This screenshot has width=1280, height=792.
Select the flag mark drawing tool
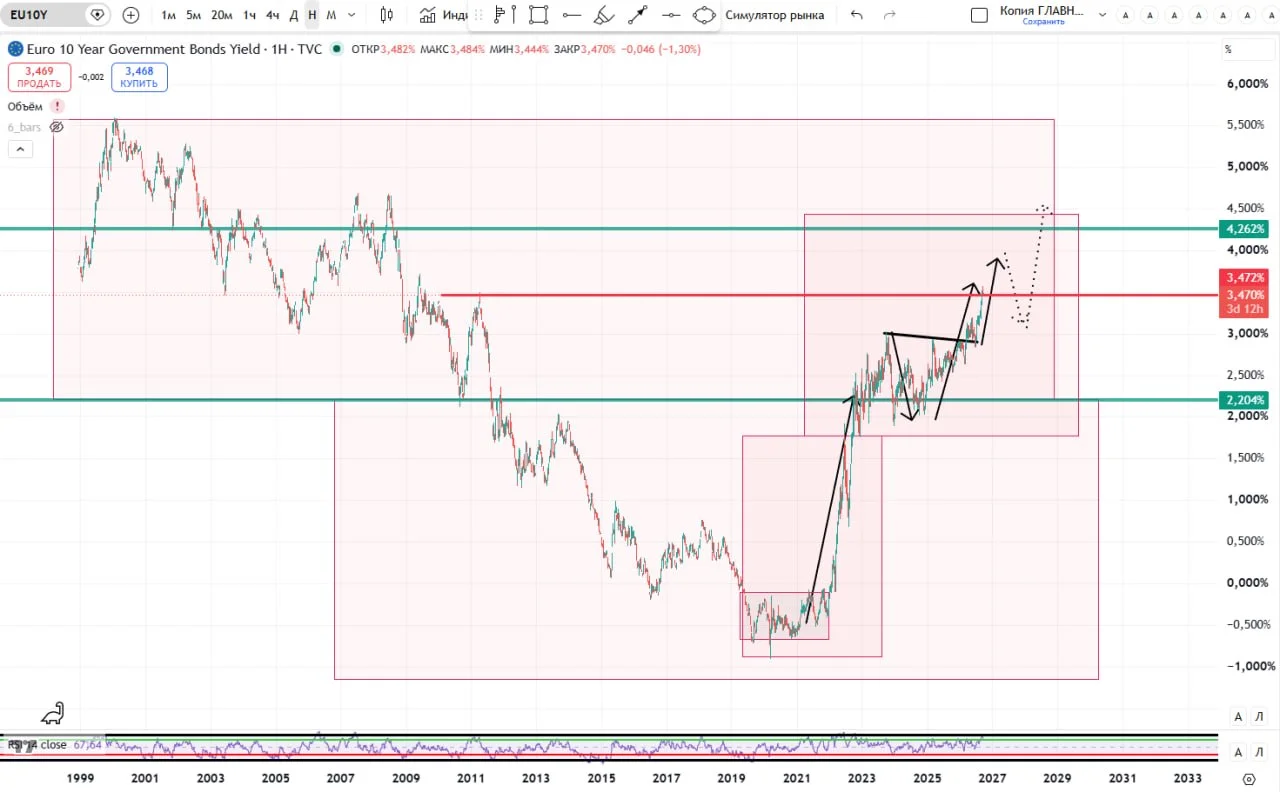coord(500,15)
